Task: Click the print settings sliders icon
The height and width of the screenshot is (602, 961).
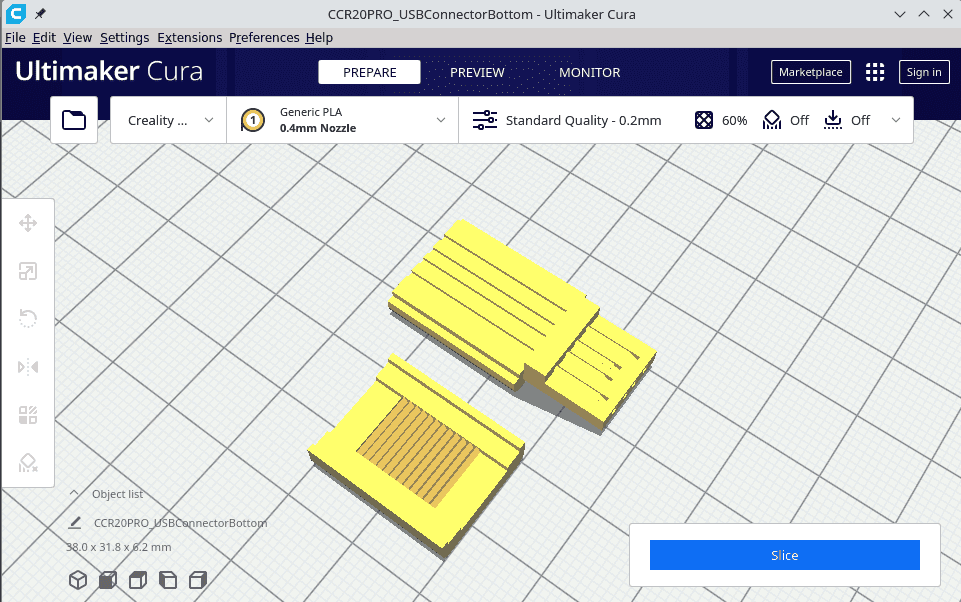Action: coord(485,120)
